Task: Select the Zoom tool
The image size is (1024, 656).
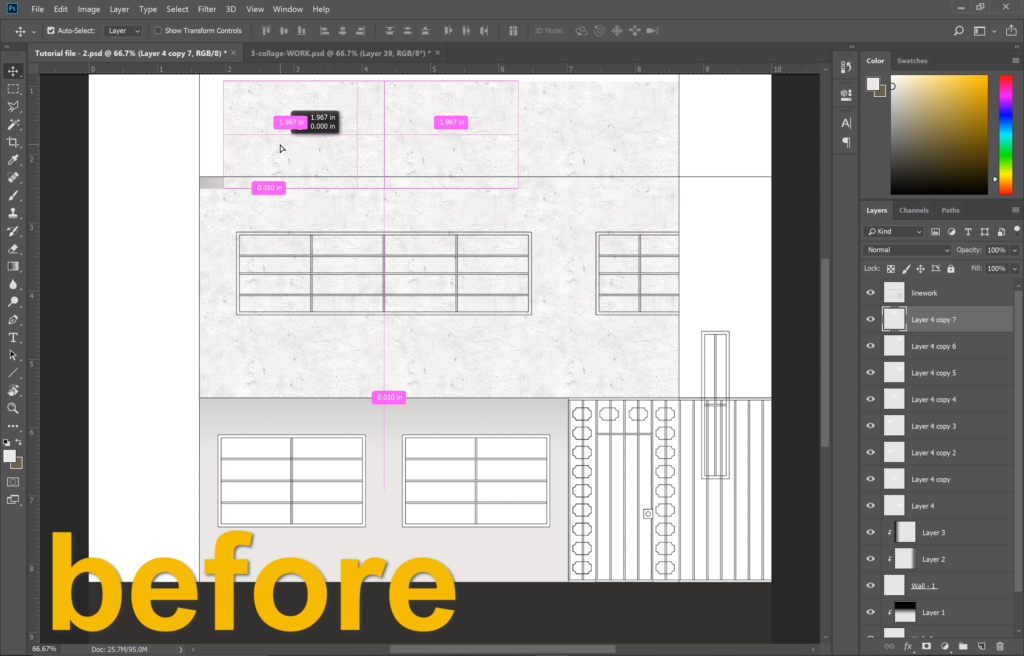Action: (x=13, y=408)
